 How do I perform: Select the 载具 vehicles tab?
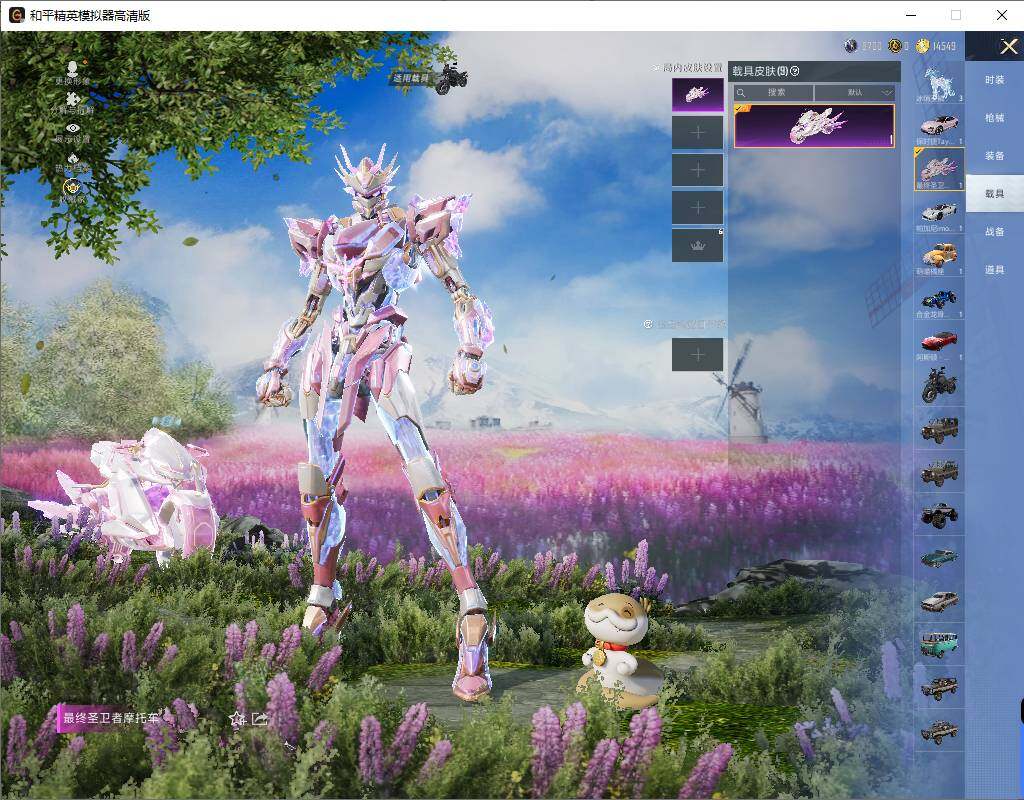point(995,193)
